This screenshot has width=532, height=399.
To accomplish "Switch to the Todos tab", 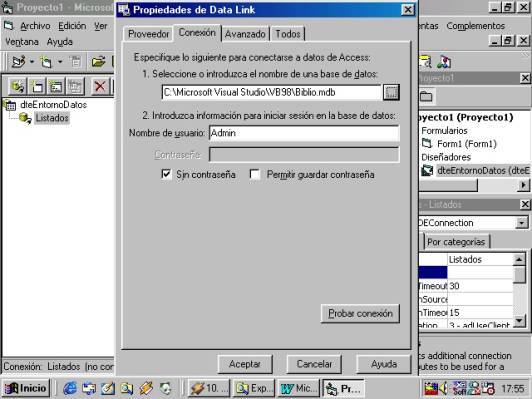I will tap(288, 34).
